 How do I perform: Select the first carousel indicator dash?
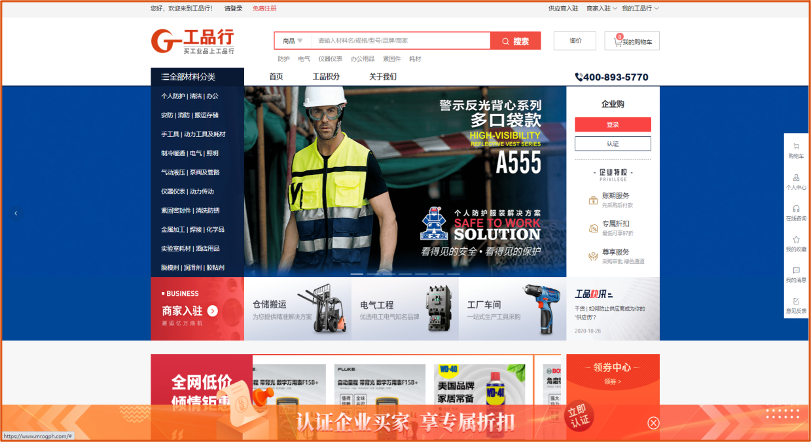pos(357,274)
